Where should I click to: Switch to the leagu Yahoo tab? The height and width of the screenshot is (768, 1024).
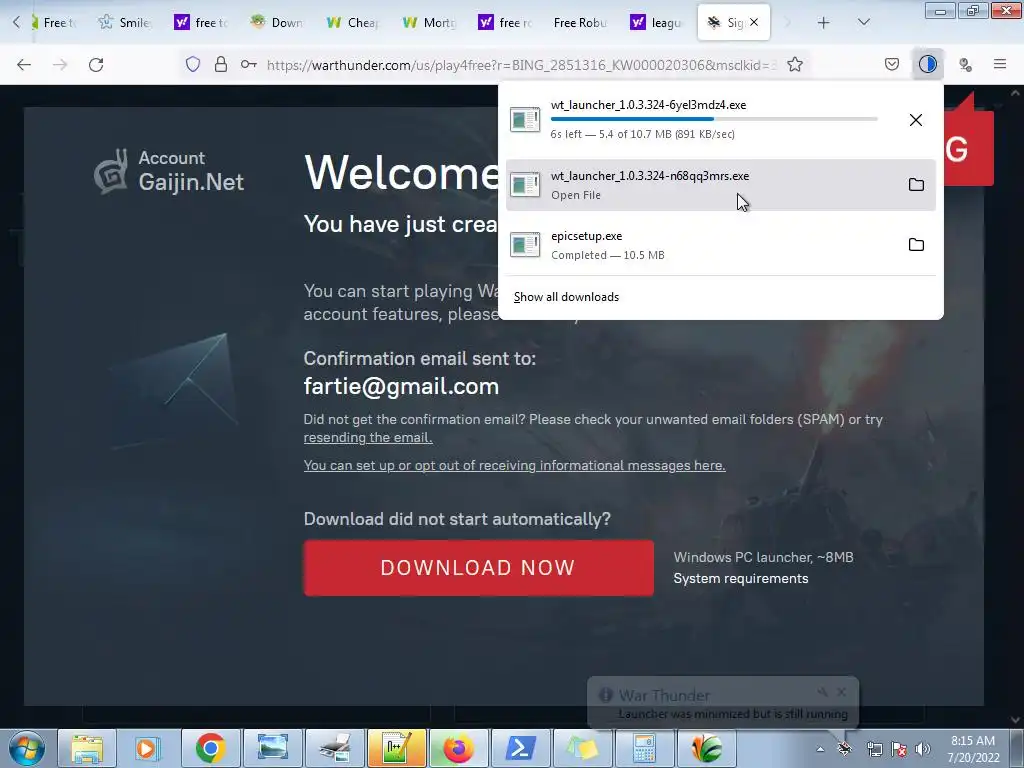pyautogui.click(x=656, y=22)
